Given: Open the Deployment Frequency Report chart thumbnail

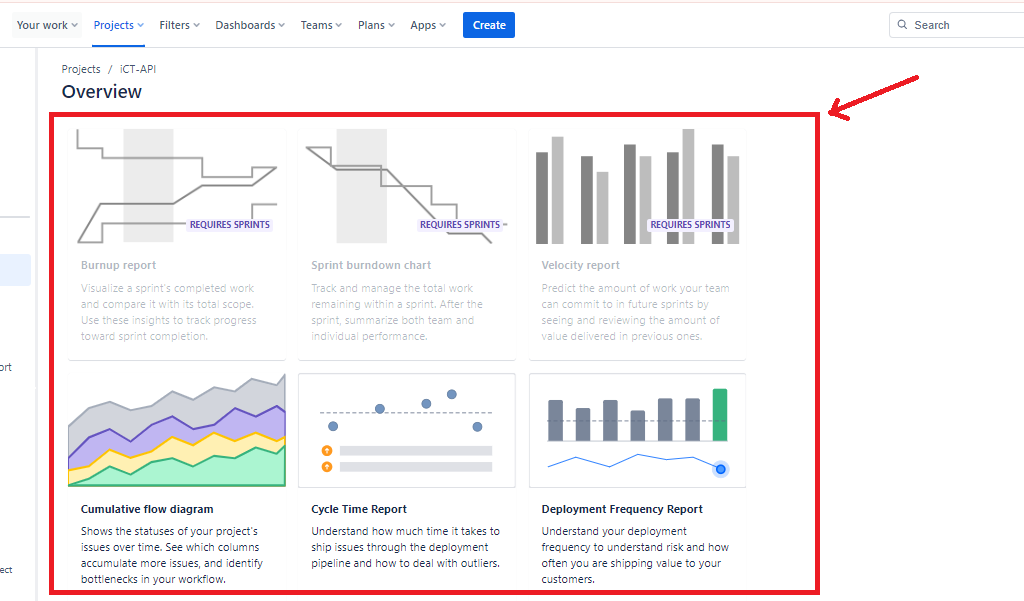Looking at the screenshot, I should pyautogui.click(x=637, y=430).
